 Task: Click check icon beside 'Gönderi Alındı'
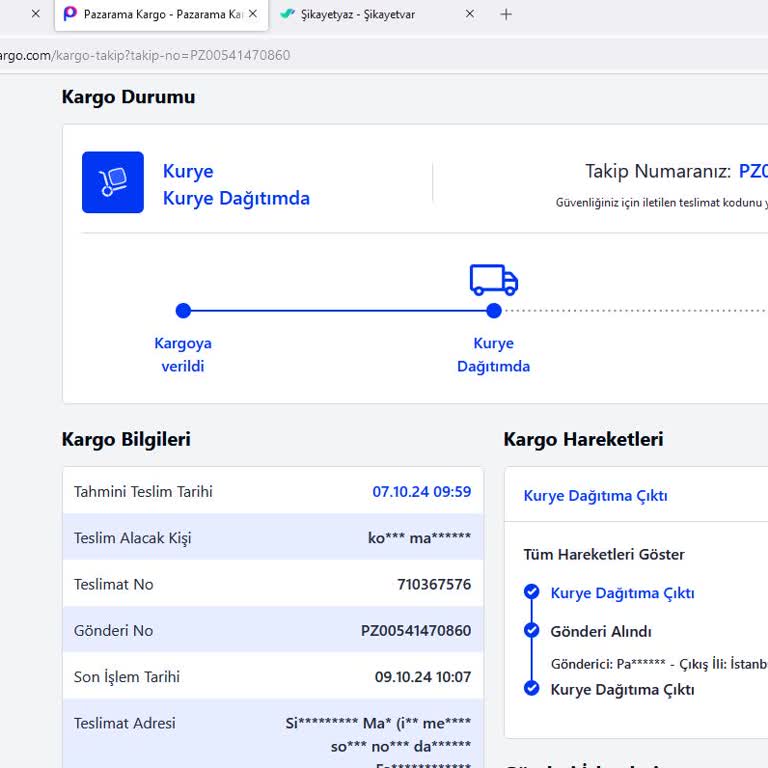pos(531,630)
